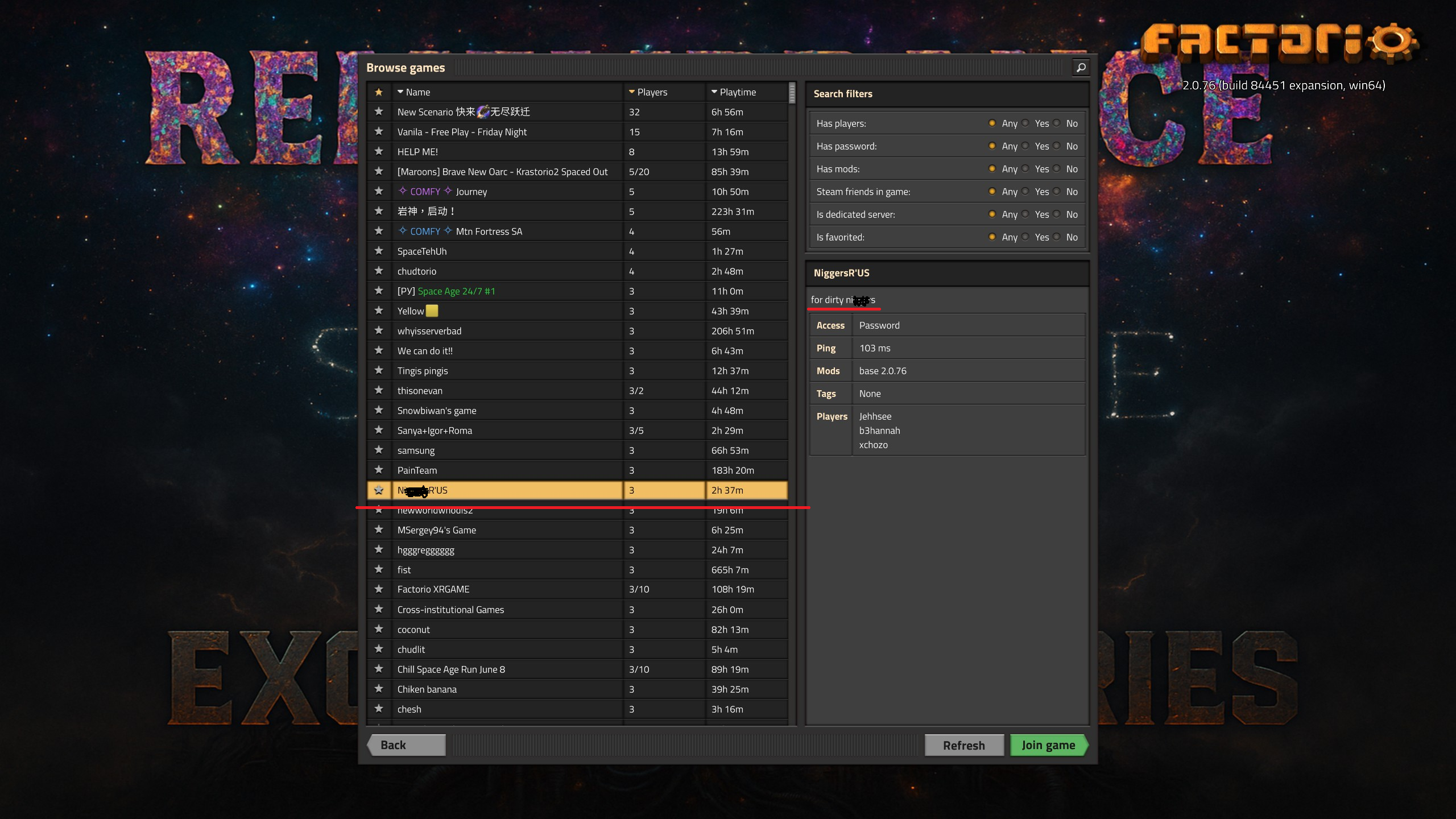
Task: Click the base 2.0.76 mods value
Action: tap(883, 371)
